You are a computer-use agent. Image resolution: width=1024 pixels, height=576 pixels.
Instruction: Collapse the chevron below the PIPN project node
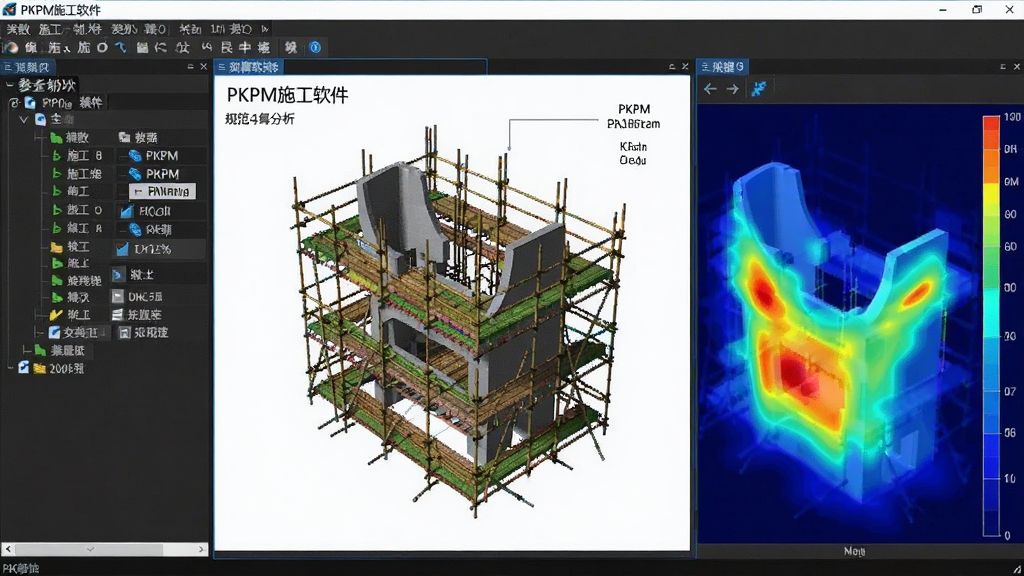[24, 120]
